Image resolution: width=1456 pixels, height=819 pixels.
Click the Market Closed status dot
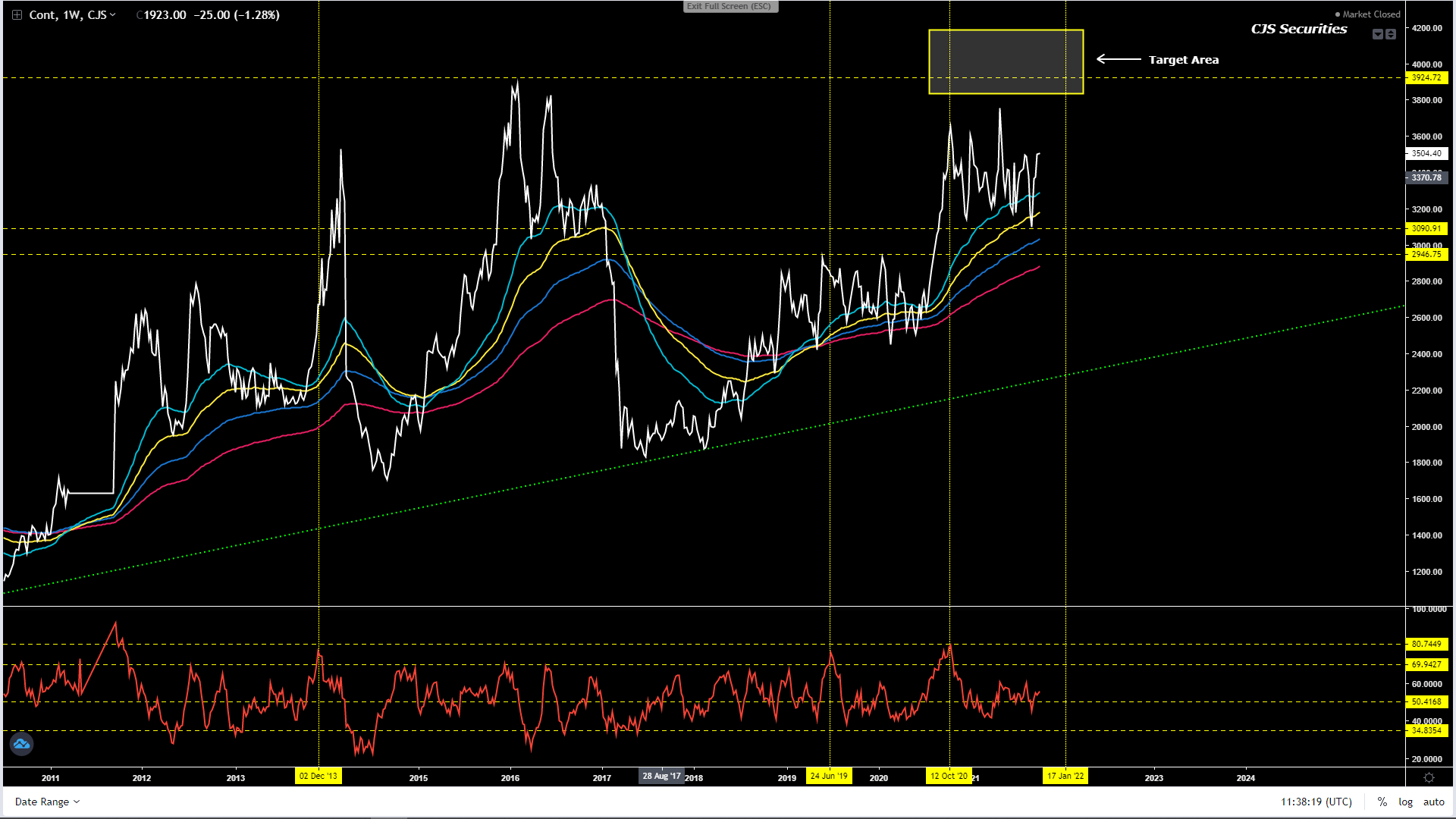(x=1338, y=14)
